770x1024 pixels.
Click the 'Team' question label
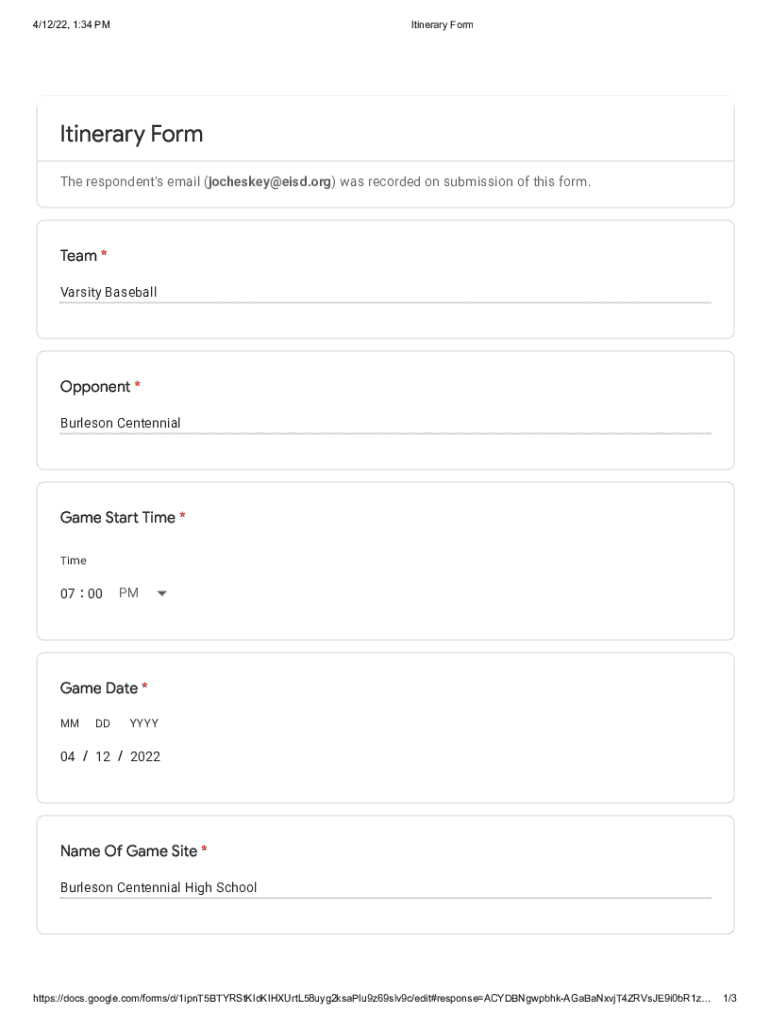[78, 256]
